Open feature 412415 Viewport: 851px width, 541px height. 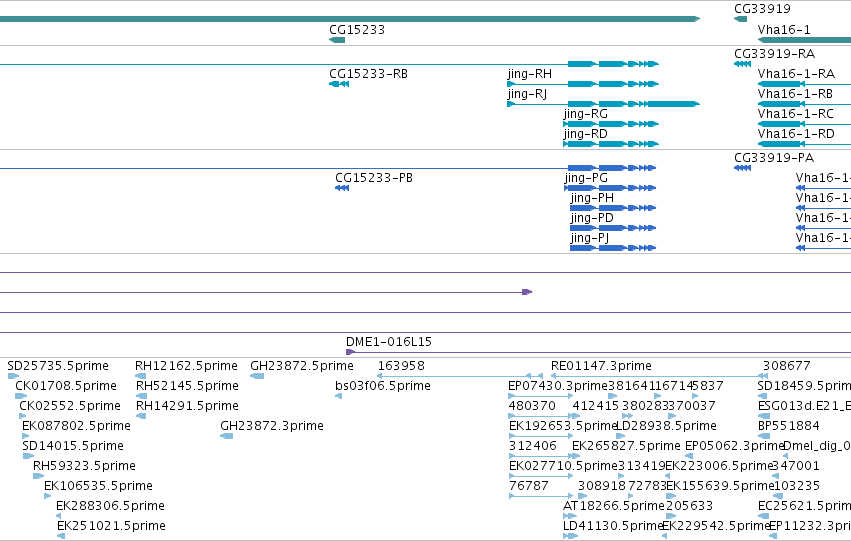tap(596, 406)
